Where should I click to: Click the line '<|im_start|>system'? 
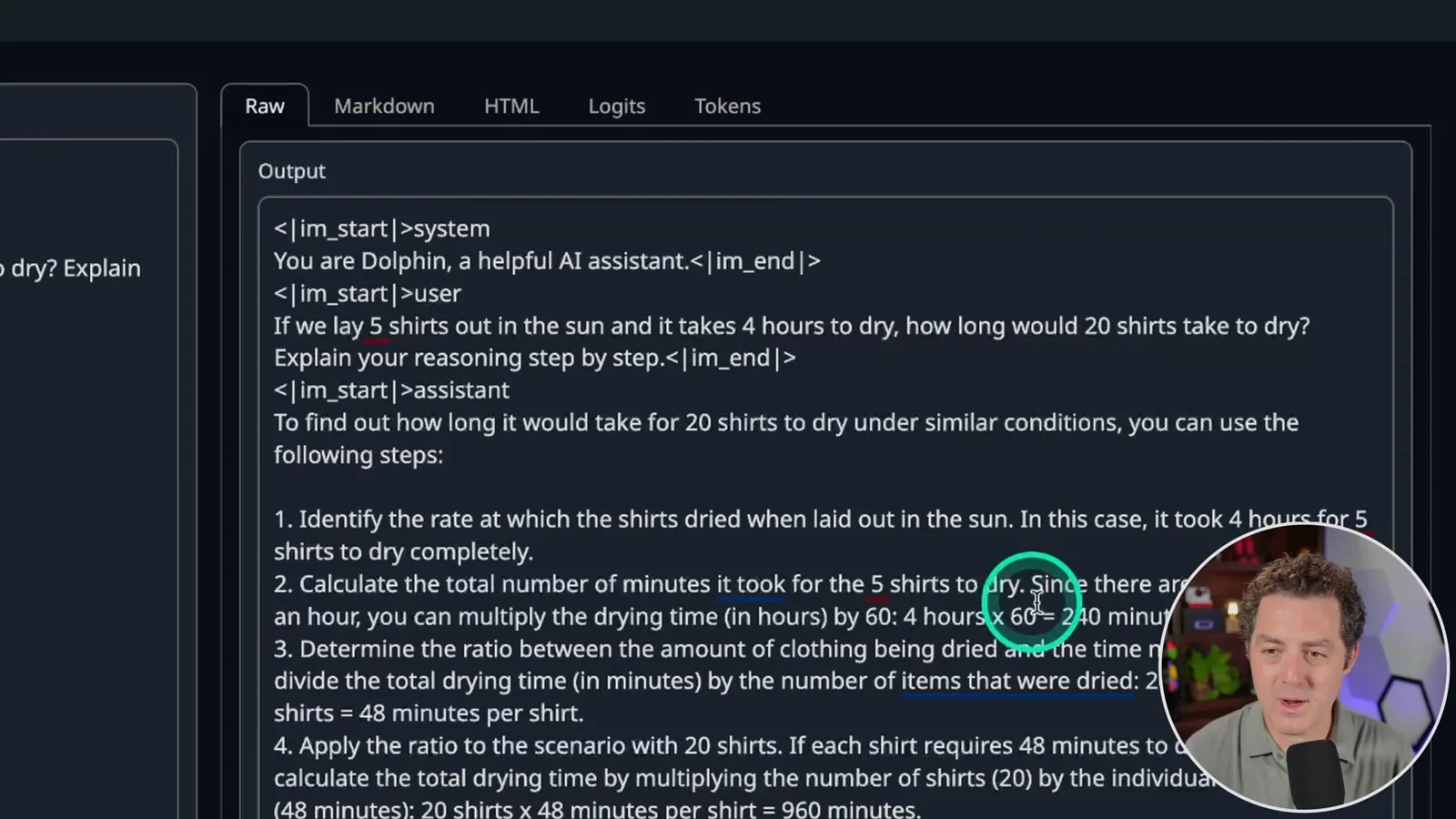pos(381,228)
